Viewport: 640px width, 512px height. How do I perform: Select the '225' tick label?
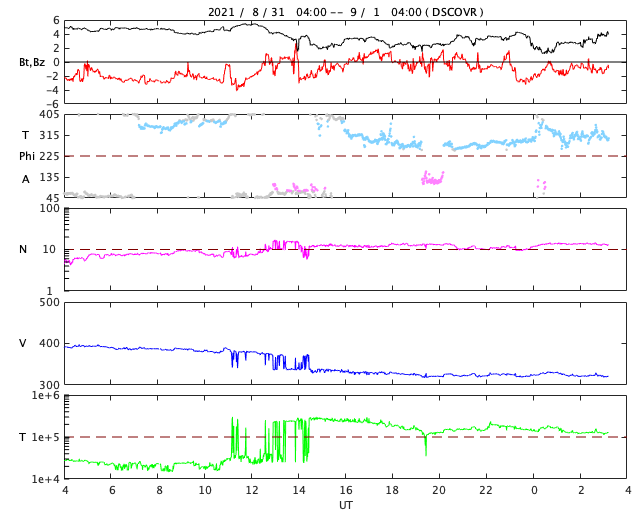[x=49, y=156]
